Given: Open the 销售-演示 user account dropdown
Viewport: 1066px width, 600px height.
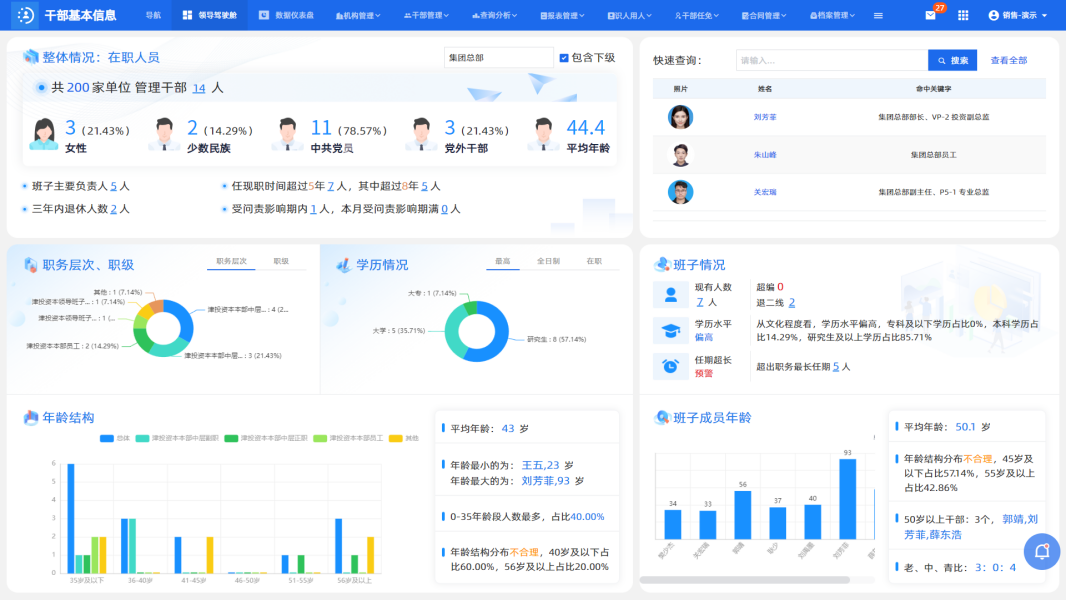Looking at the screenshot, I should [1019, 16].
